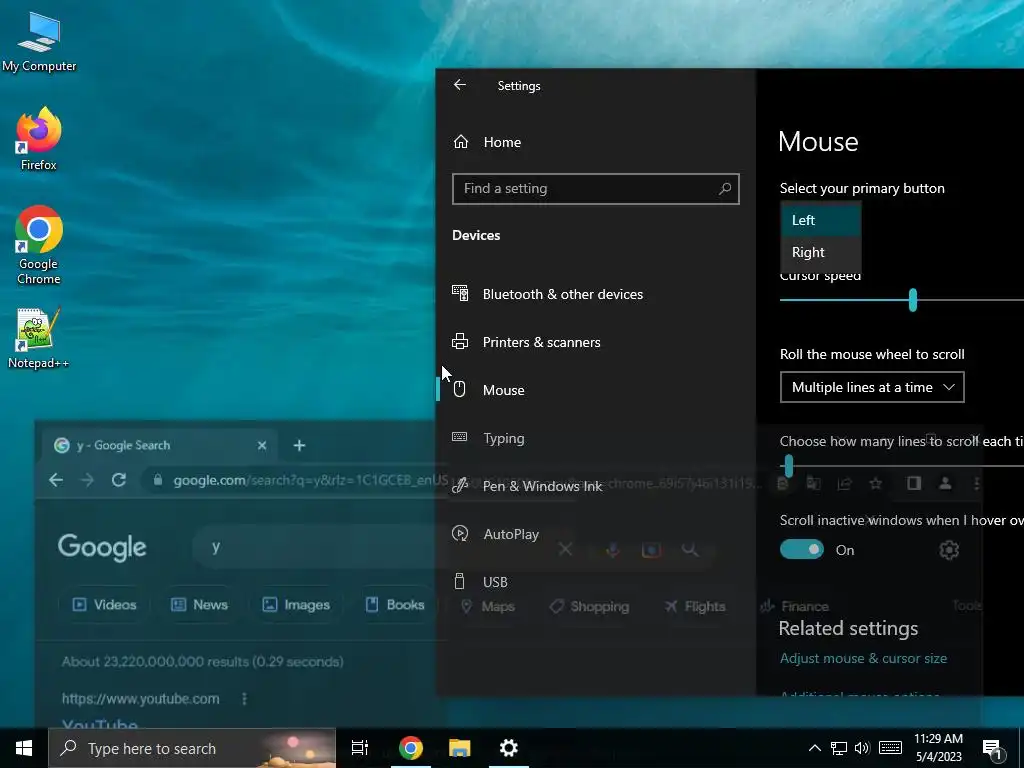Select the Firefox desktop shortcut

point(39,139)
